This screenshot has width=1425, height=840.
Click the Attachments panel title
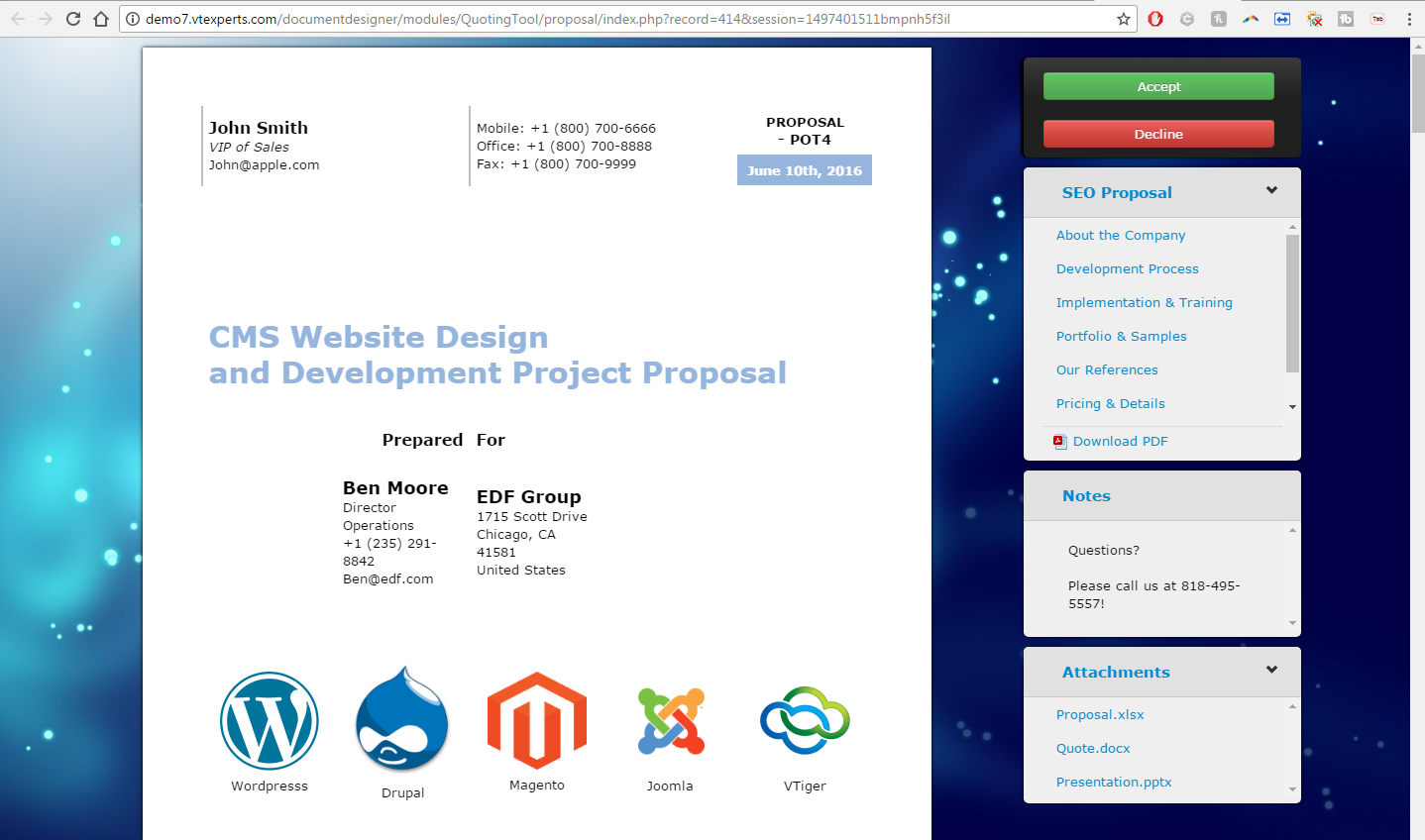1116,672
